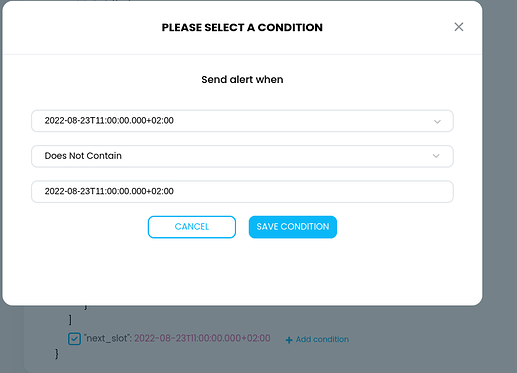This screenshot has height=373, width=517.
Task: Dismiss dialog by clicking the gray overlay
Action: (x=499, y=167)
